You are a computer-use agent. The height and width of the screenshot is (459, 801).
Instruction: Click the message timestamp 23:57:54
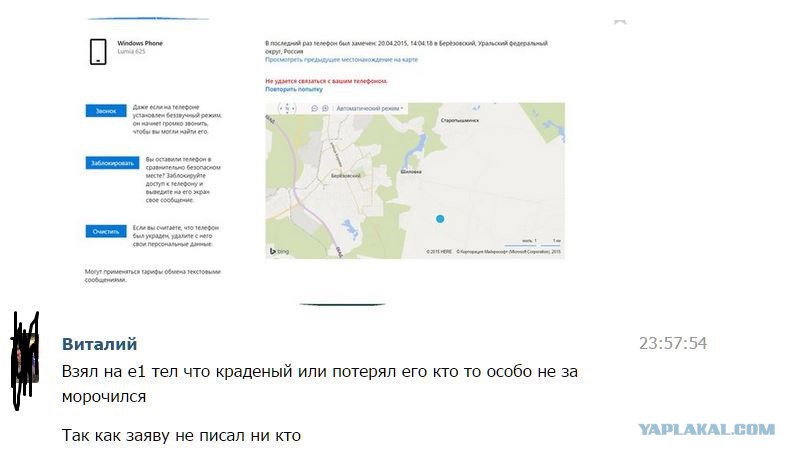click(x=673, y=343)
